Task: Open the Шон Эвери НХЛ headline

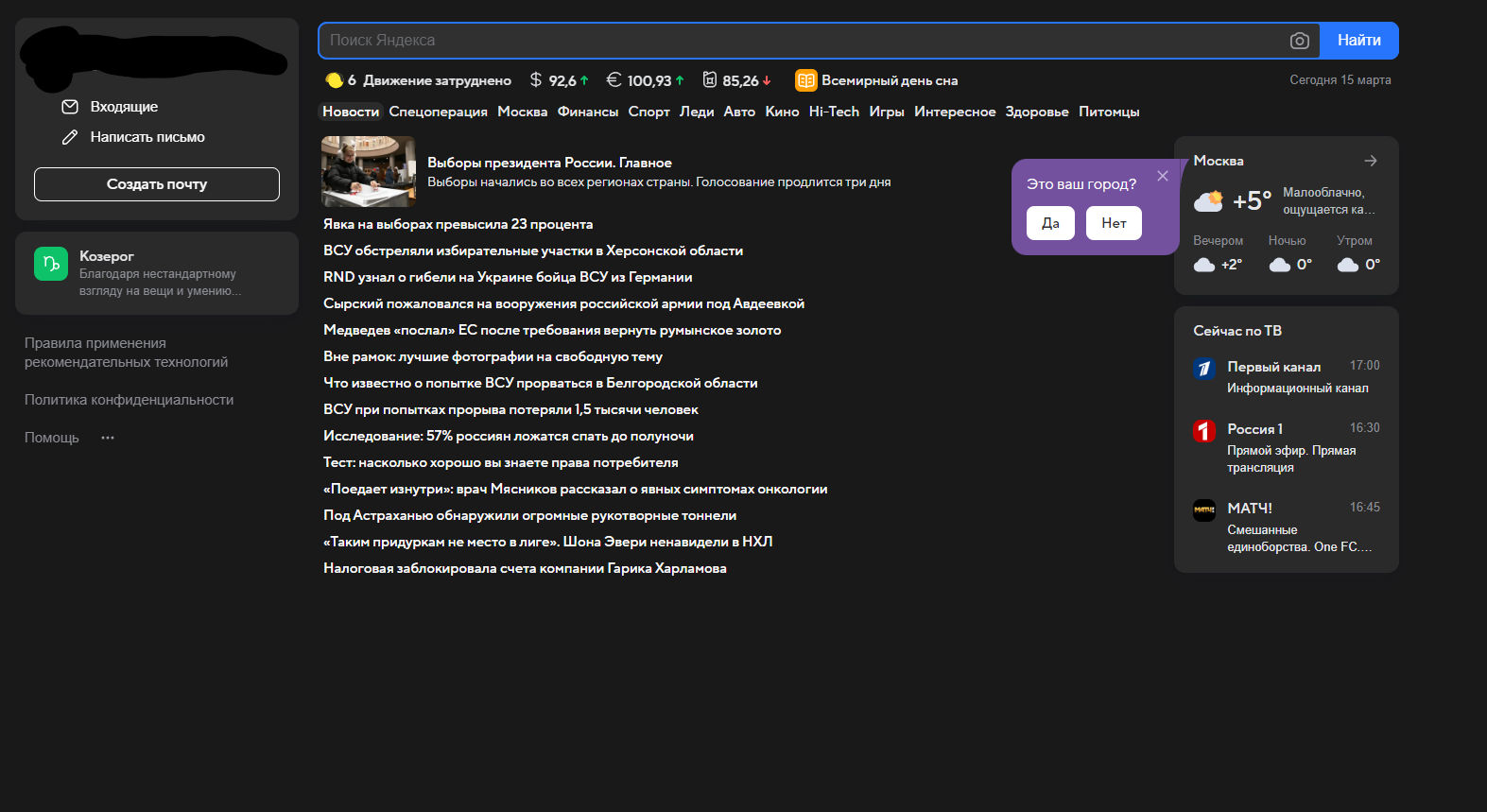Action: pyautogui.click(x=548, y=542)
